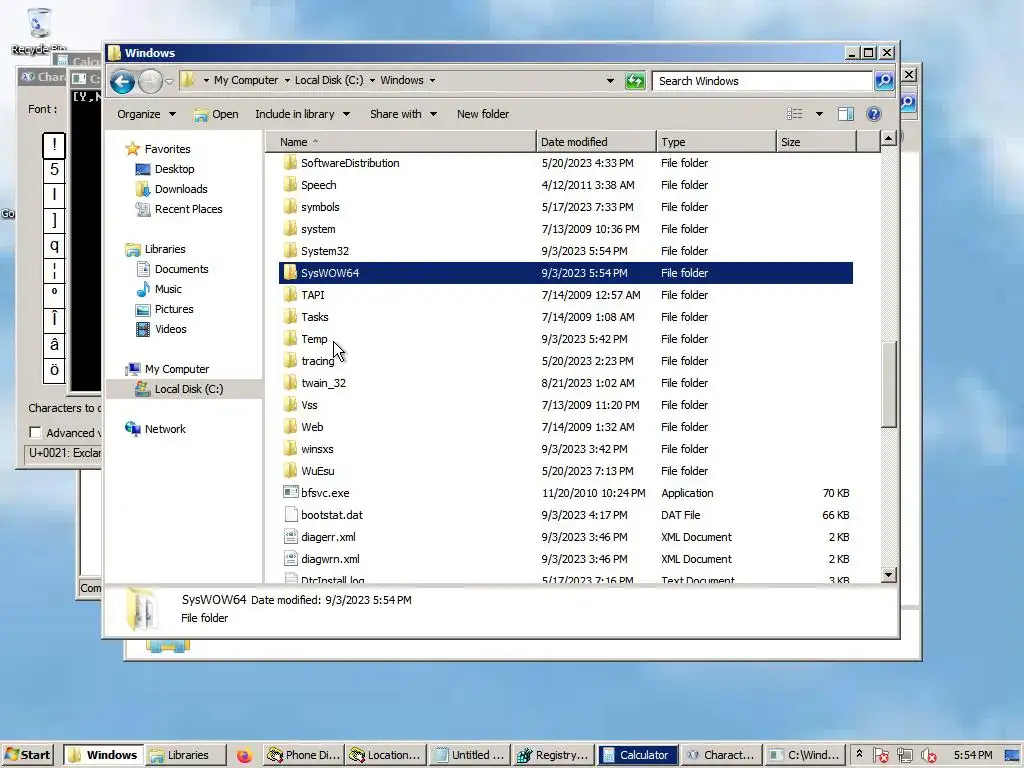This screenshot has height=768, width=1024.
Task: Expand the Windows breadcrumb dropdown arrow
Action: [x=432, y=80]
